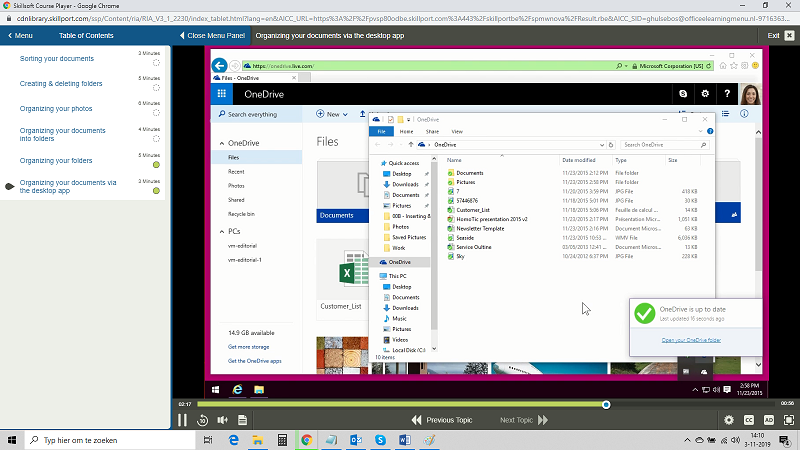Click the OneDrive details info icon
Viewport: 800px width, 450px height.
pyautogui.click(x=744, y=114)
